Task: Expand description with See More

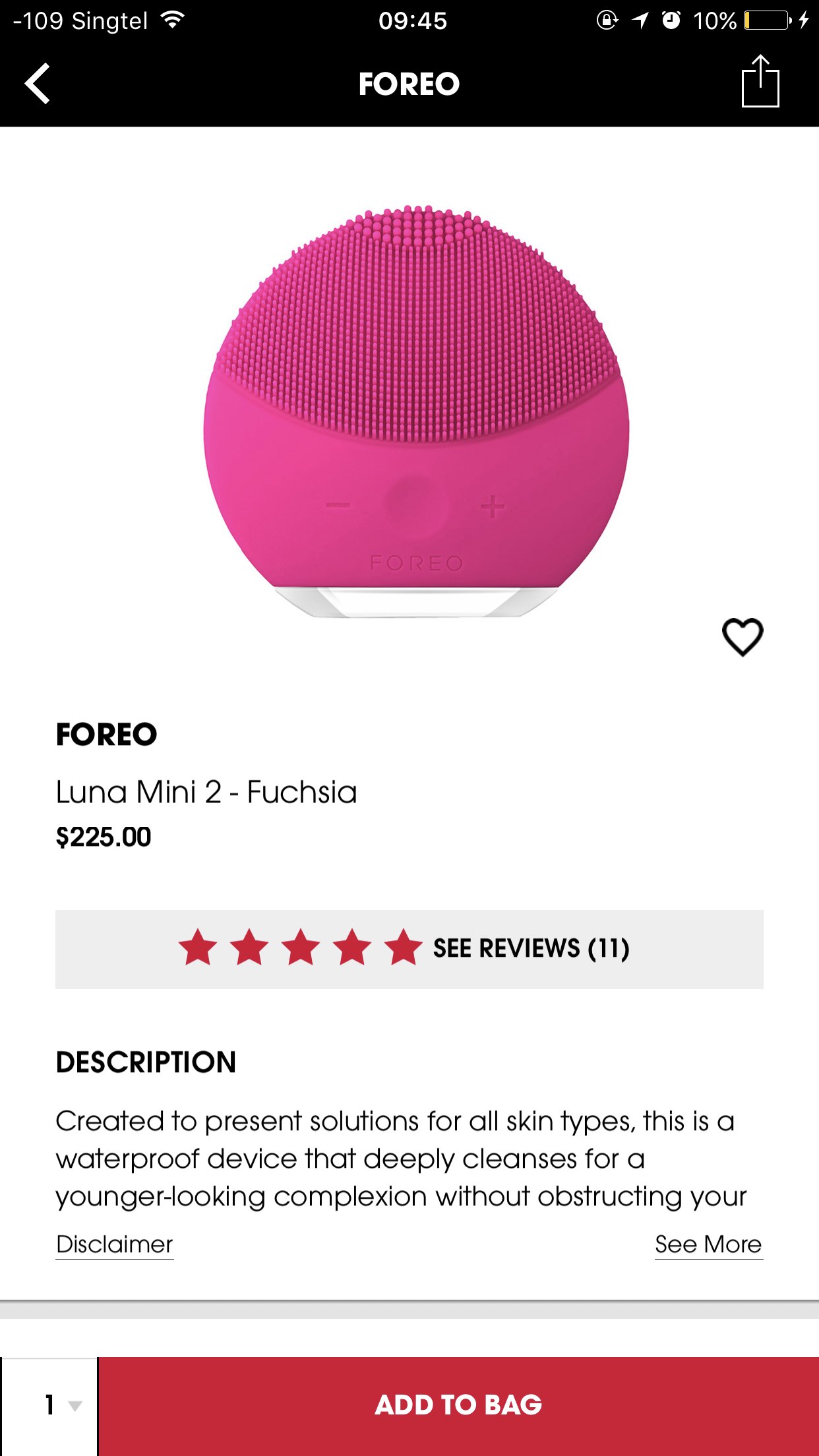Action: [x=708, y=1244]
